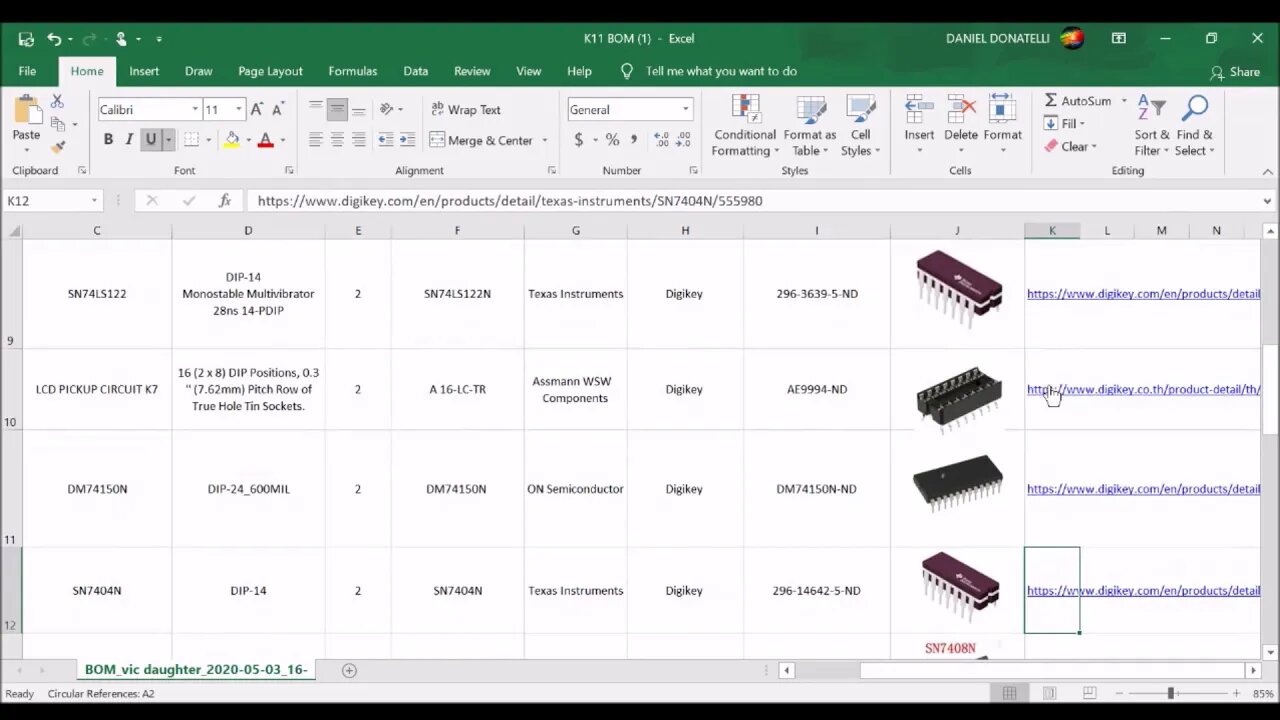Click the Clear eraser icon

pyautogui.click(x=1051, y=146)
